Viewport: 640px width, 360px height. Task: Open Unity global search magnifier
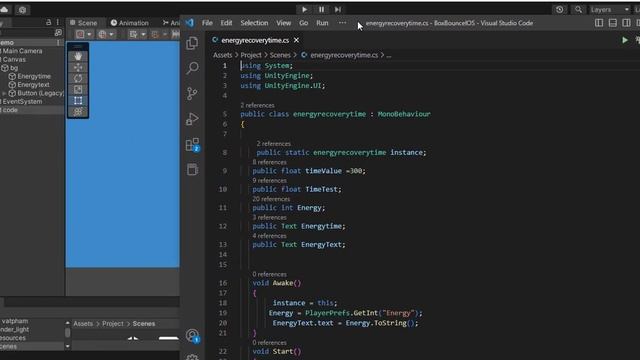578,9
